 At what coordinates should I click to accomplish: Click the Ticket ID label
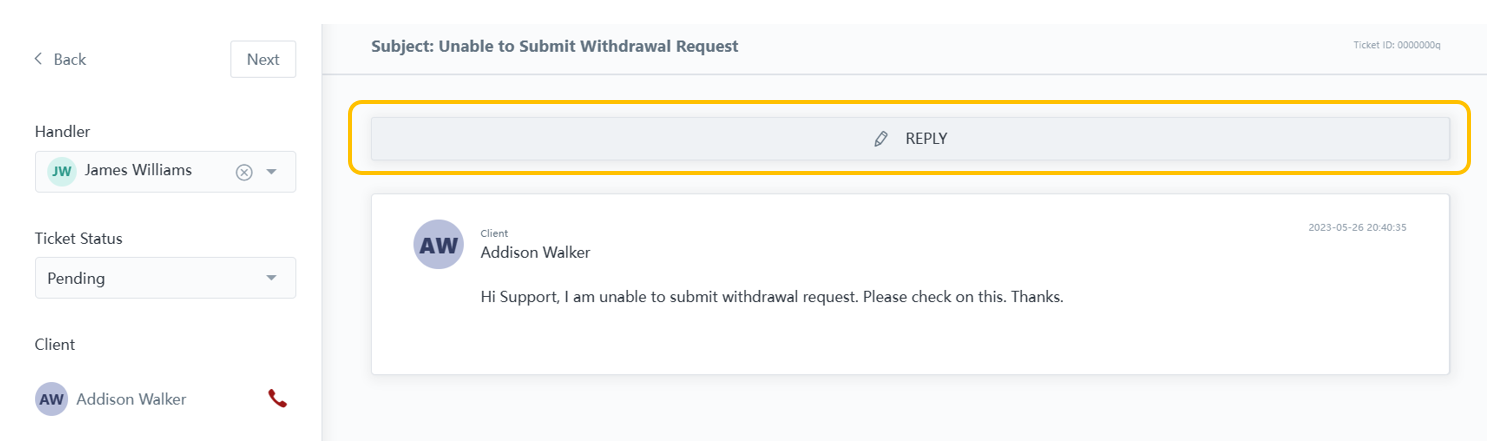(1396, 46)
